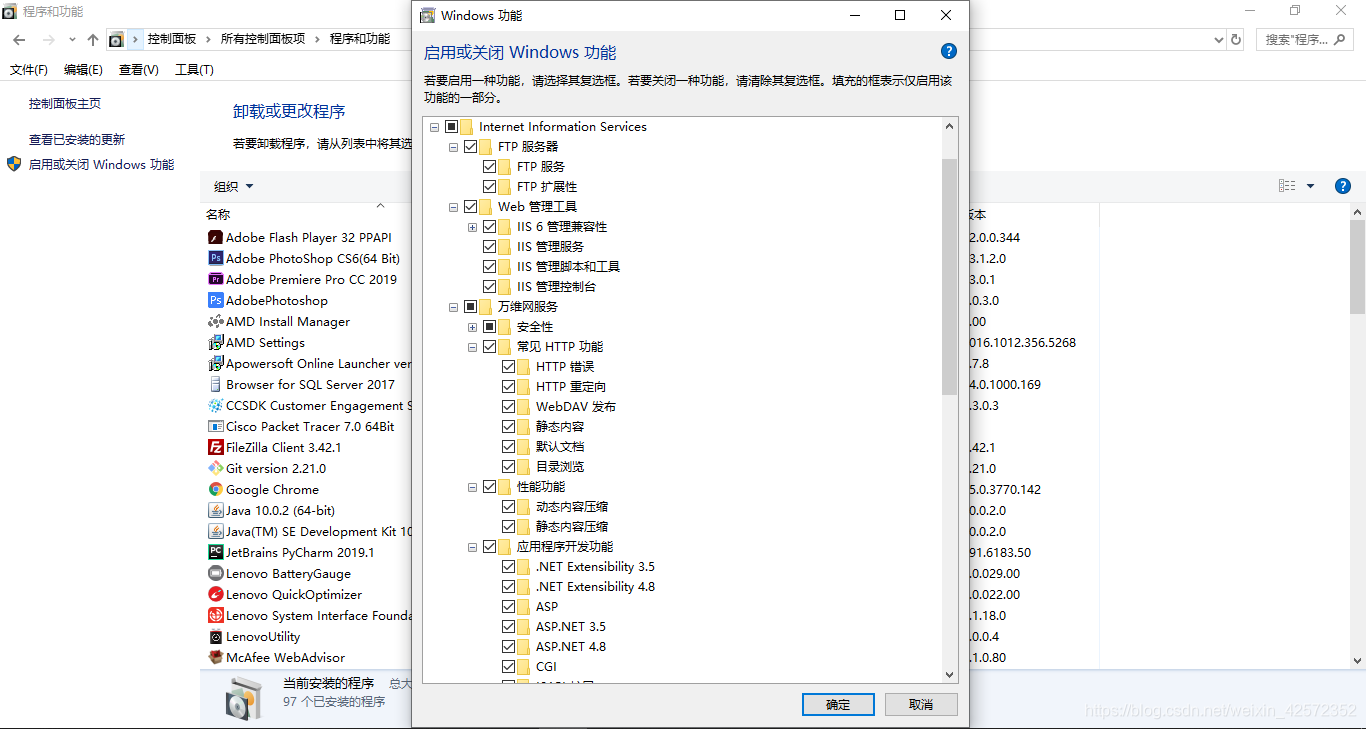Click the JetBrains PyCharm 2019.1 icon
The width and height of the screenshot is (1366, 729).
215,552
